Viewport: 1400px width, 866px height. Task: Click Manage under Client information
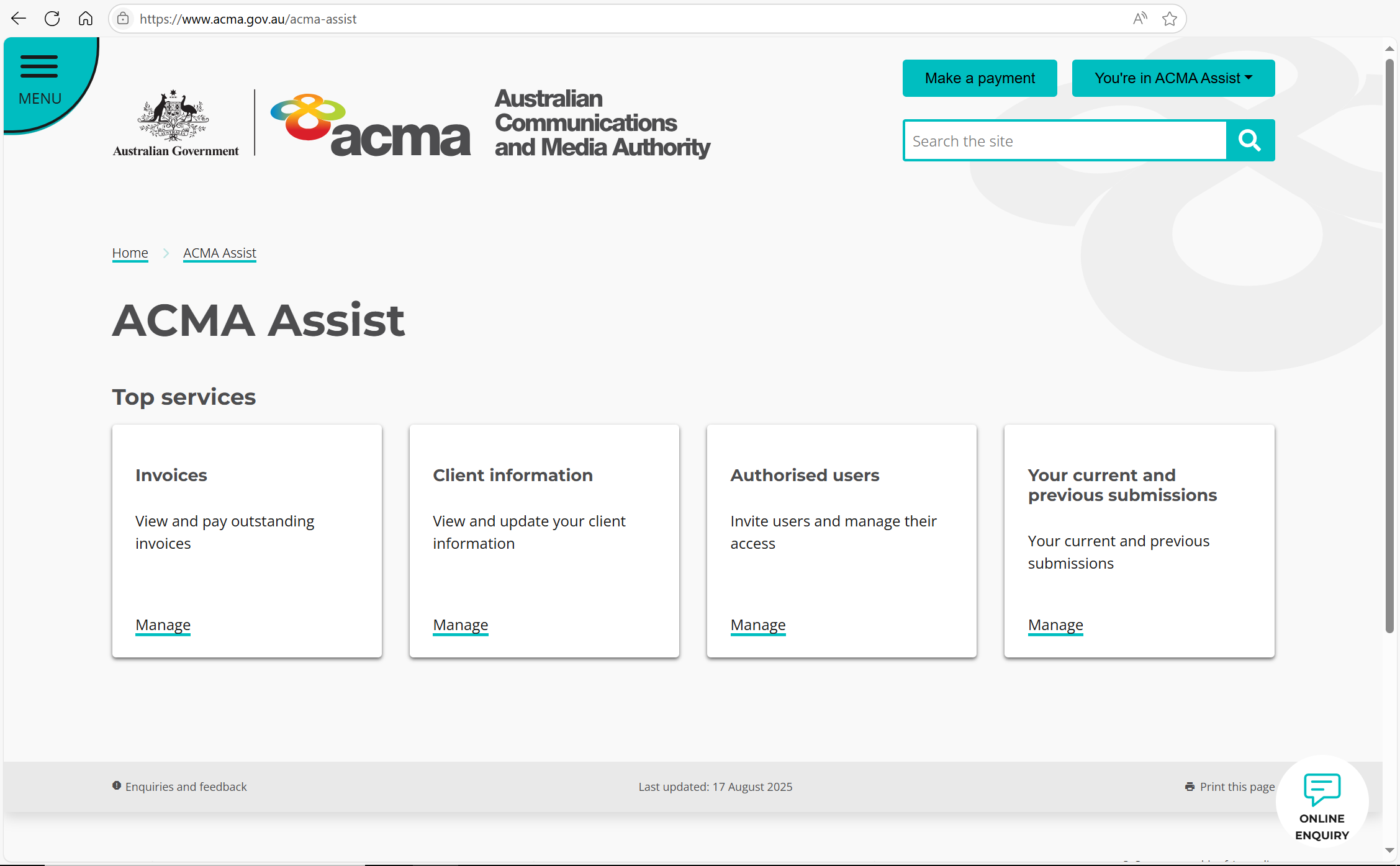click(x=461, y=625)
